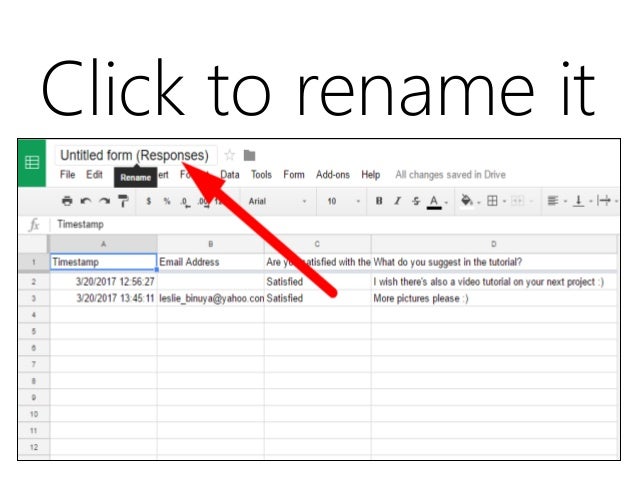Open the Arial font dropdown
This screenshot has height=479, width=638.
(x=277, y=201)
